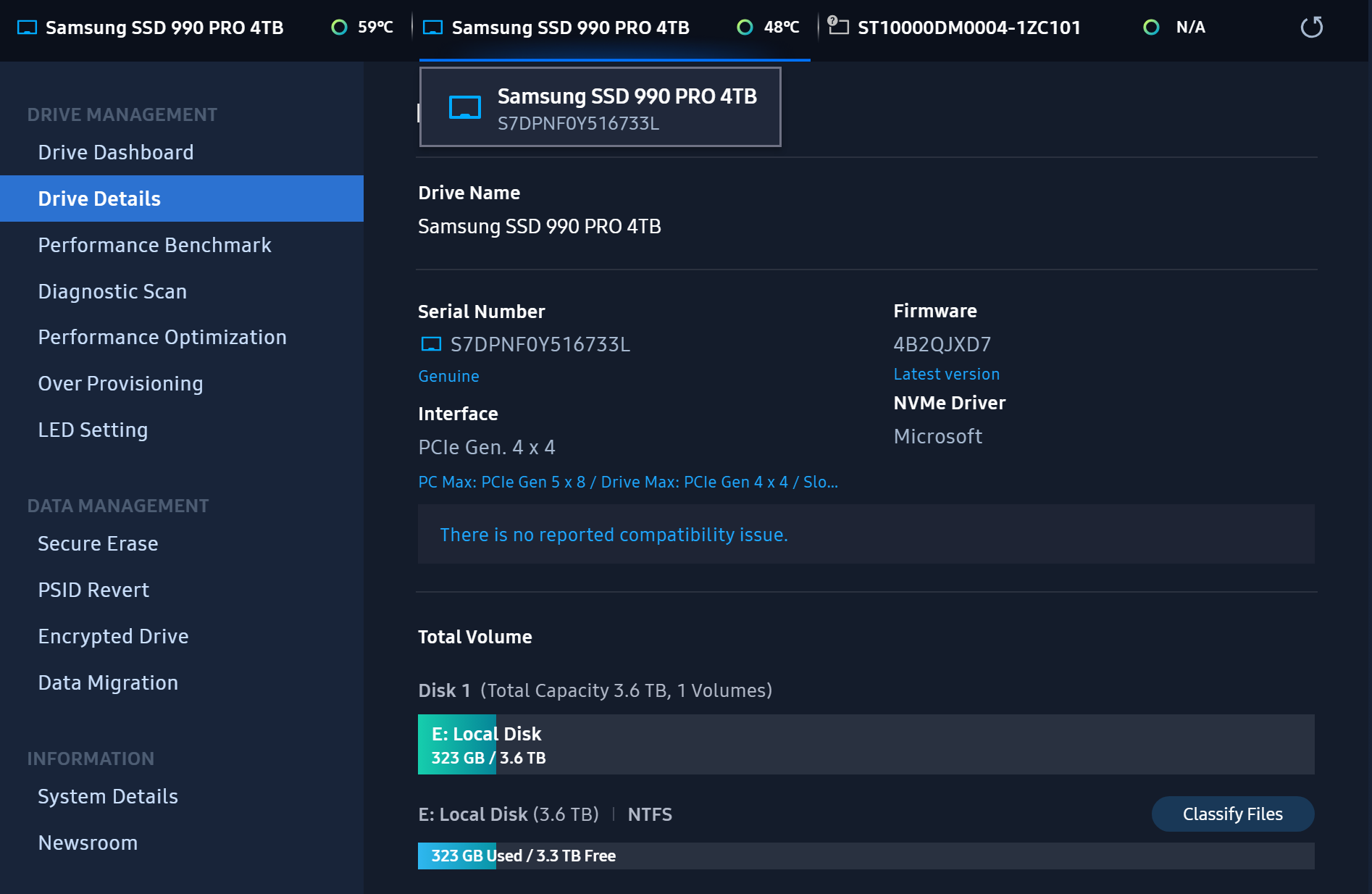
Task: Click the PCIe Gen. 4 x 4 interface value
Action: pos(487,447)
